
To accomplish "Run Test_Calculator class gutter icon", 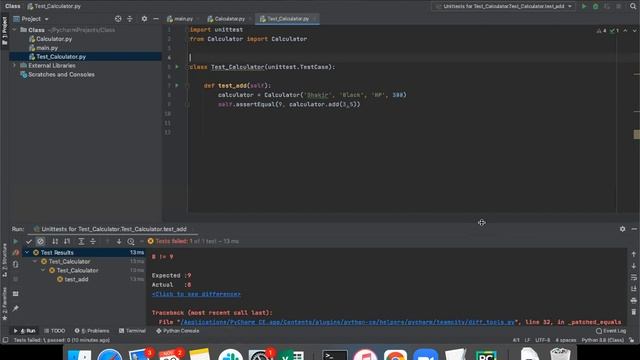I will (177, 67).
